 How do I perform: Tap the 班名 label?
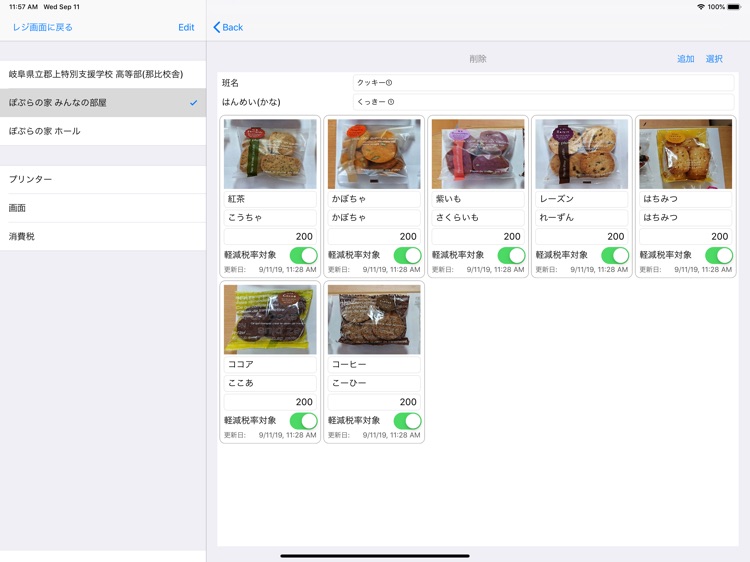(230, 83)
